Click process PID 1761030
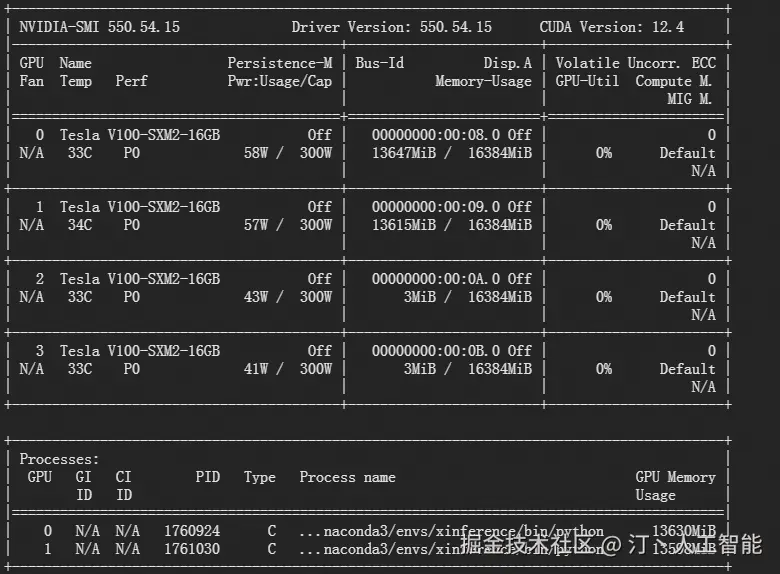780x574 pixels. coord(192,549)
